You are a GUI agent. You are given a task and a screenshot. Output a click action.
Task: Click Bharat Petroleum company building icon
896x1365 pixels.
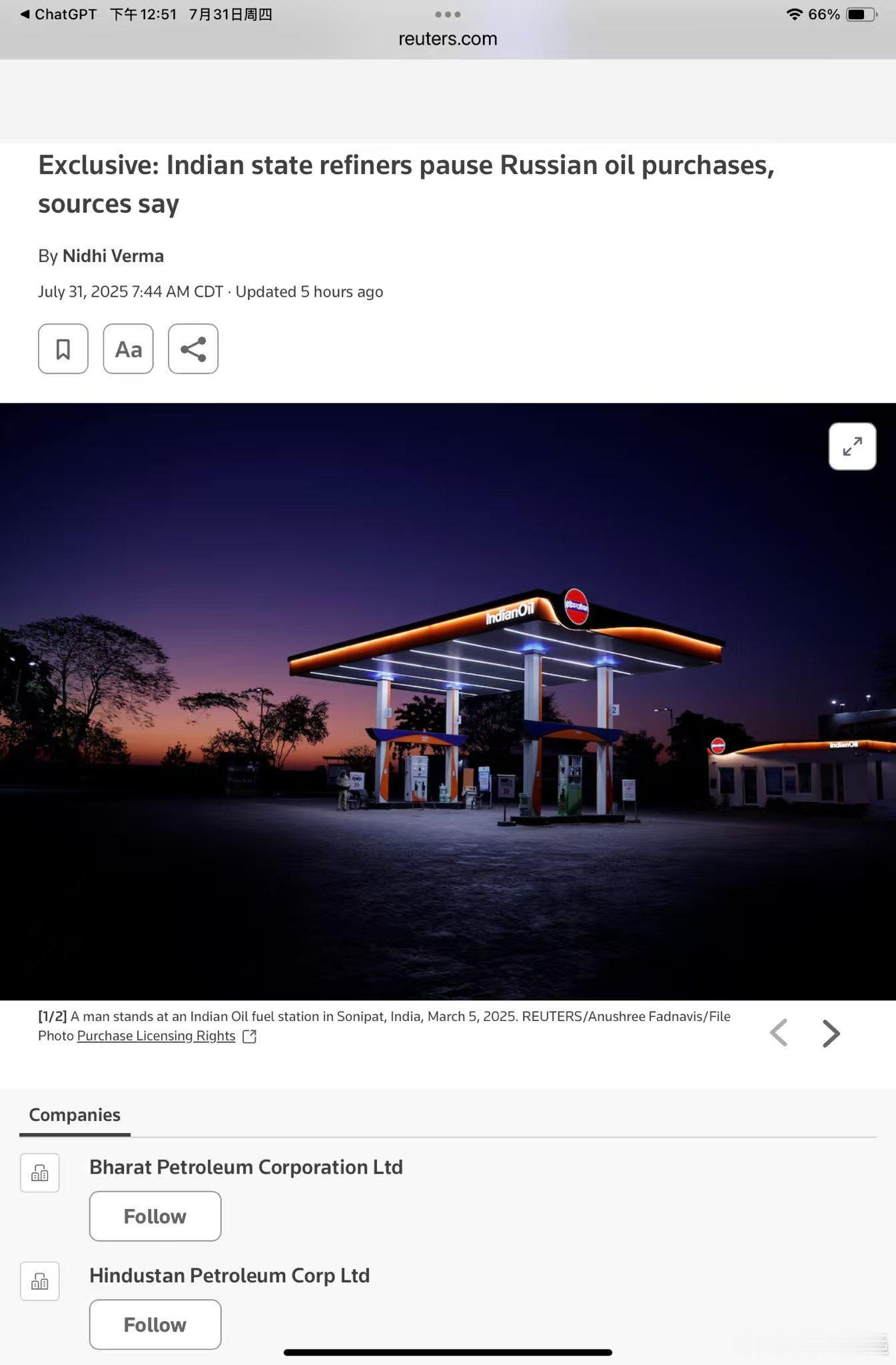[x=40, y=1172]
